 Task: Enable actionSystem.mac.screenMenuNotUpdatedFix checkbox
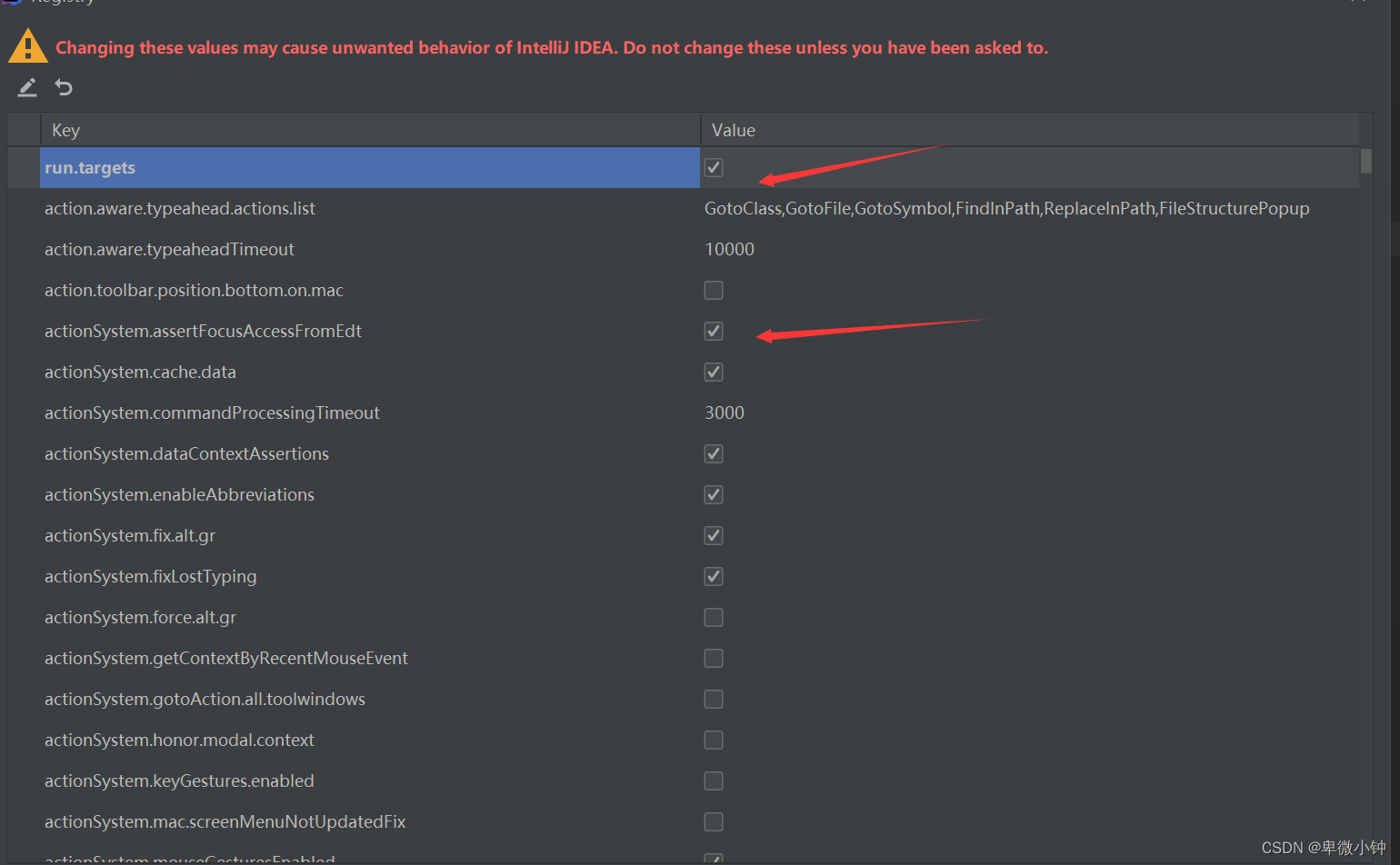[x=714, y=821]
